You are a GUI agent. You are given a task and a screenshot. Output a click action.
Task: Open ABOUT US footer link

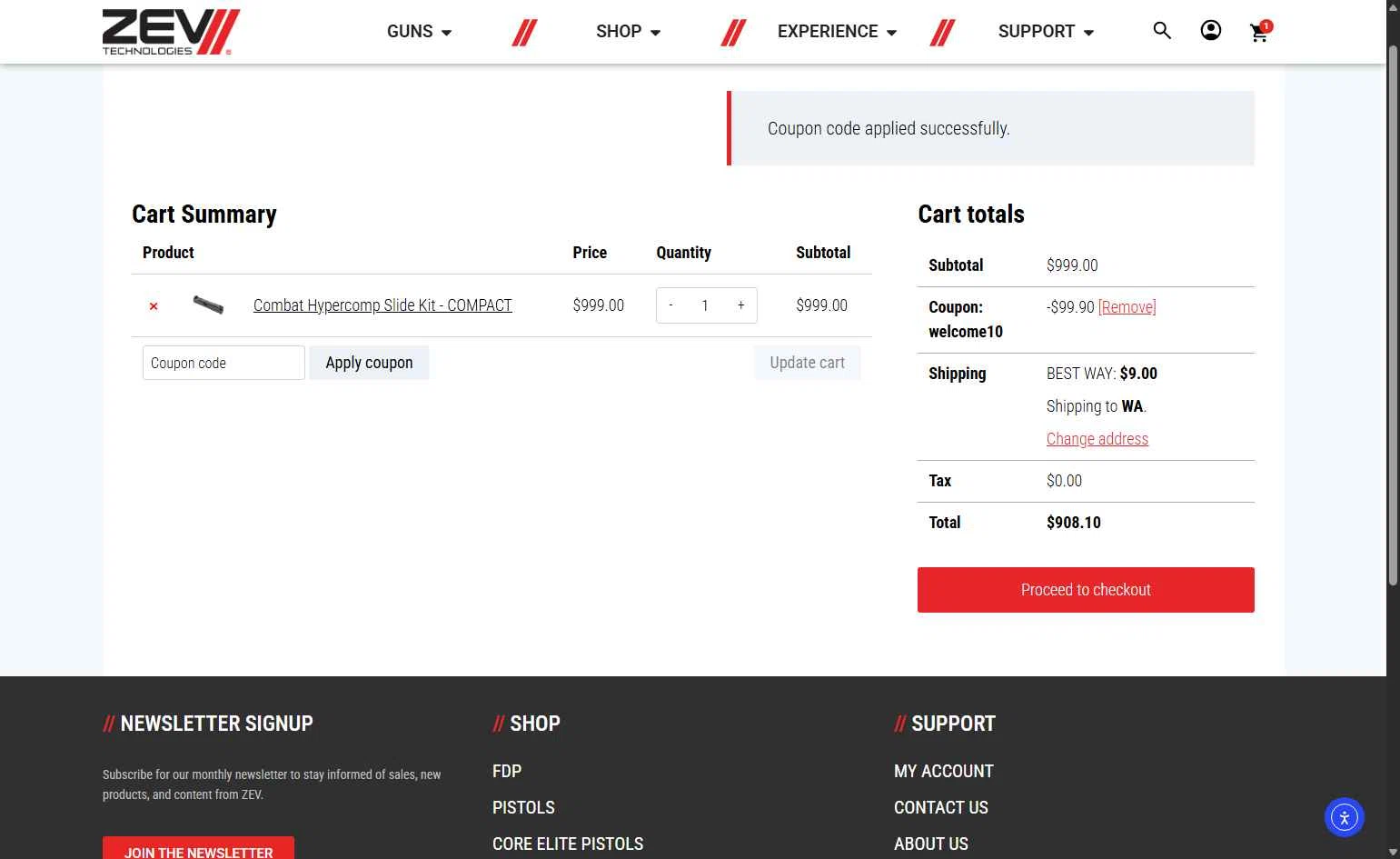[931, 844]
